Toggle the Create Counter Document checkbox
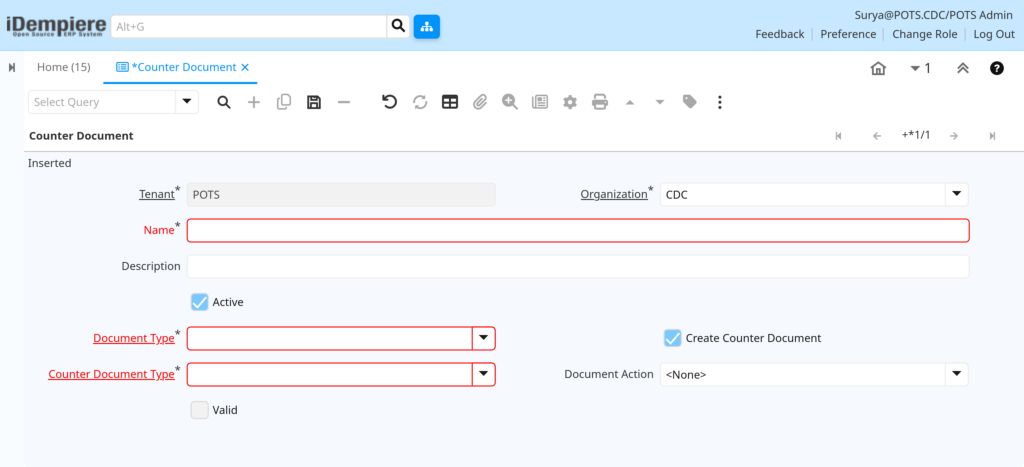Viewport: 1024px width, 467px height. [673, 338]
